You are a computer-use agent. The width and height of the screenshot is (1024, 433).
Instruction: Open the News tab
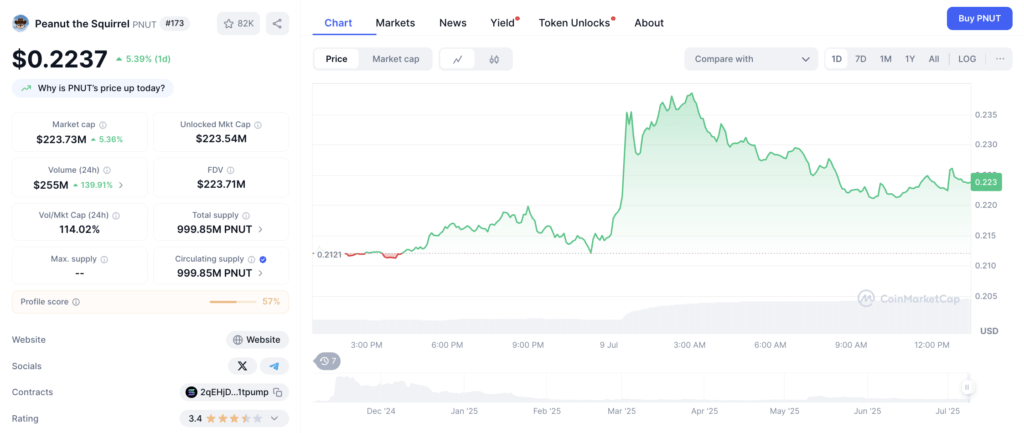453,23
